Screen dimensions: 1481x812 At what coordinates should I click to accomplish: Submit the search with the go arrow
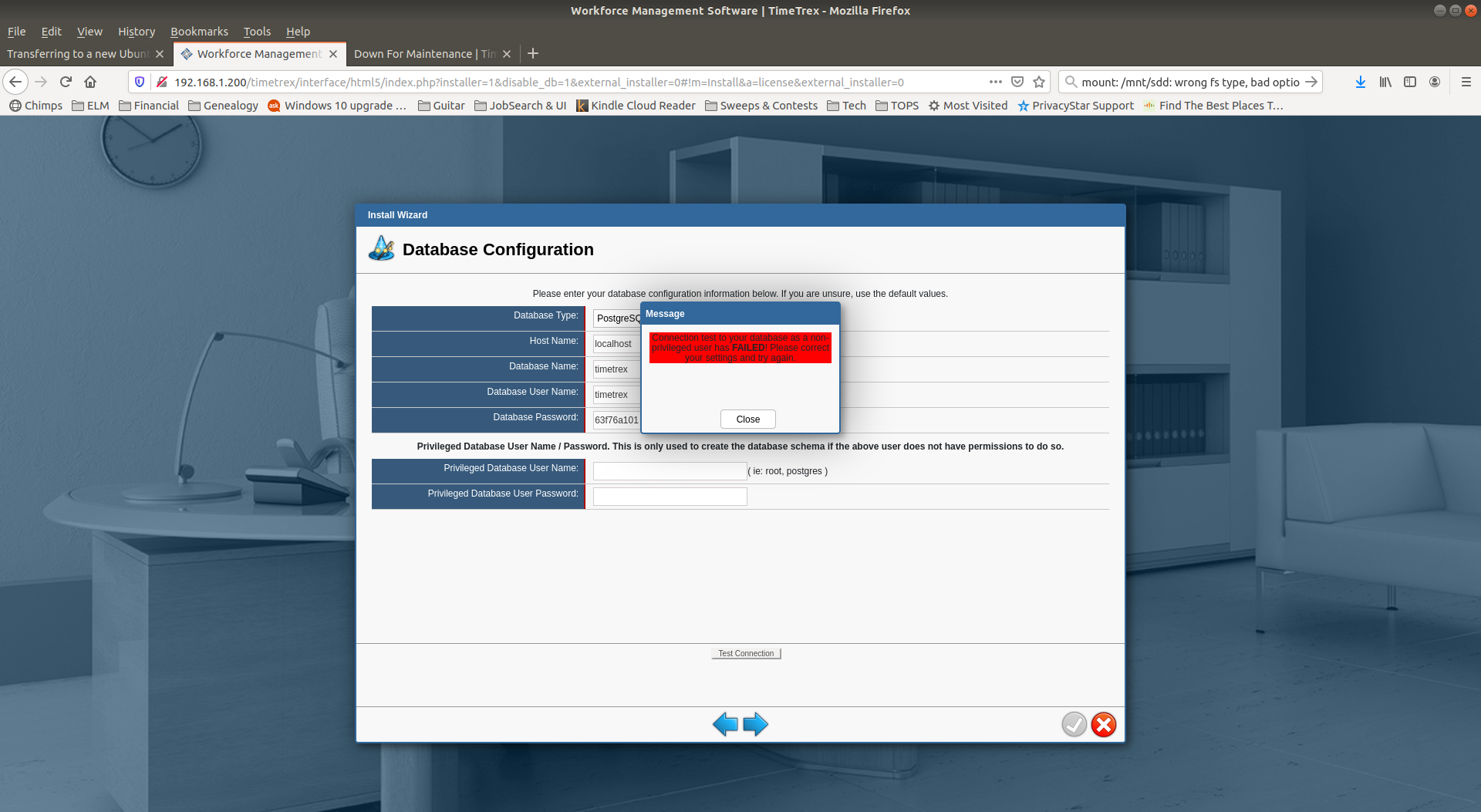point(1311,82)
